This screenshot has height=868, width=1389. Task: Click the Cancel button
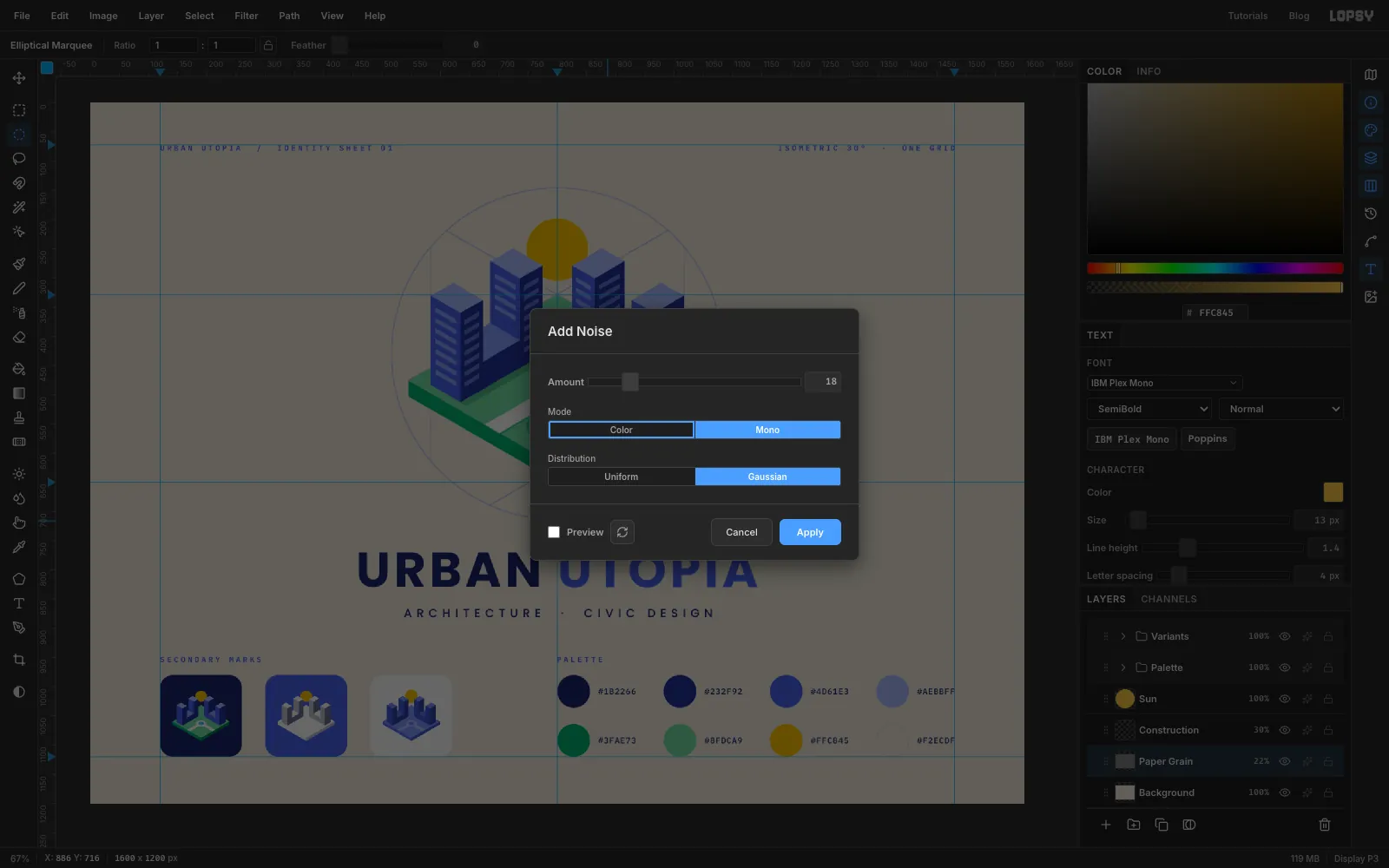[x=741, y=532]
